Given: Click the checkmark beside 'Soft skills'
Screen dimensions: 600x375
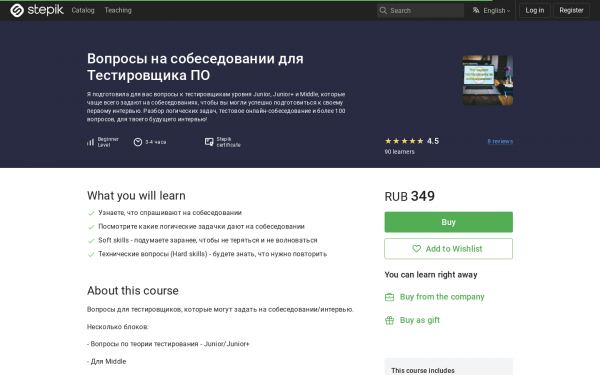Looking at the screenshot, I should (91, 241).
